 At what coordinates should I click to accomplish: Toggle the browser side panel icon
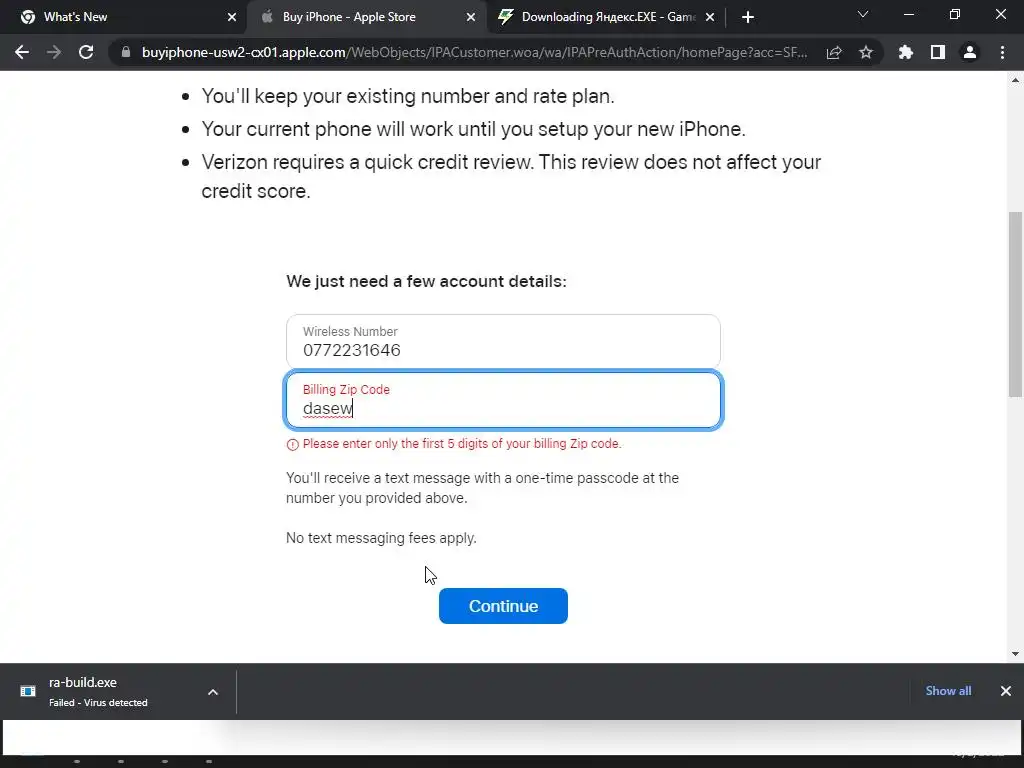click(938, 52)
